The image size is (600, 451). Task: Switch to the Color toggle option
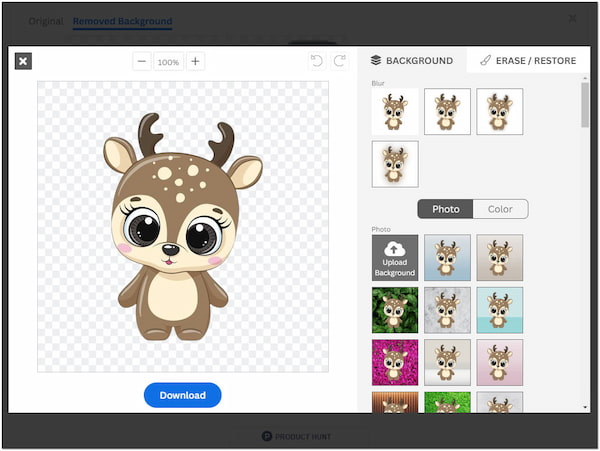(x=500, y=209)
